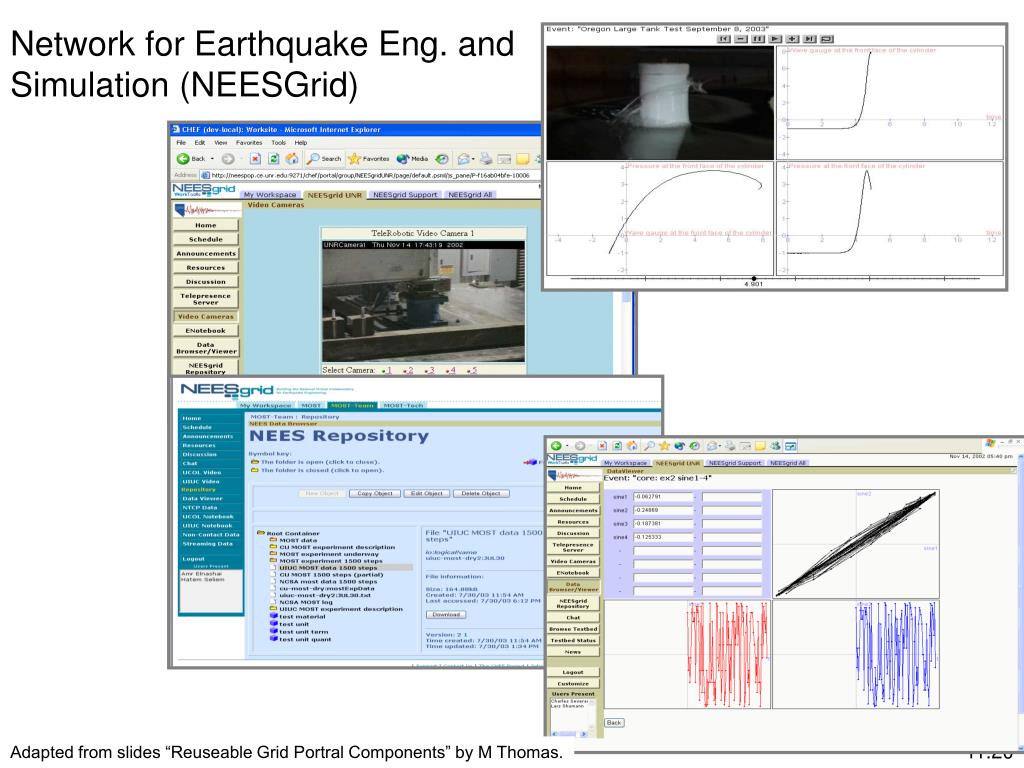This screenshot has width=1024, height=768.
Task: Click rewind-to-start button in Oregon Tank Test viewer
Action: click(x=724, y=39)
